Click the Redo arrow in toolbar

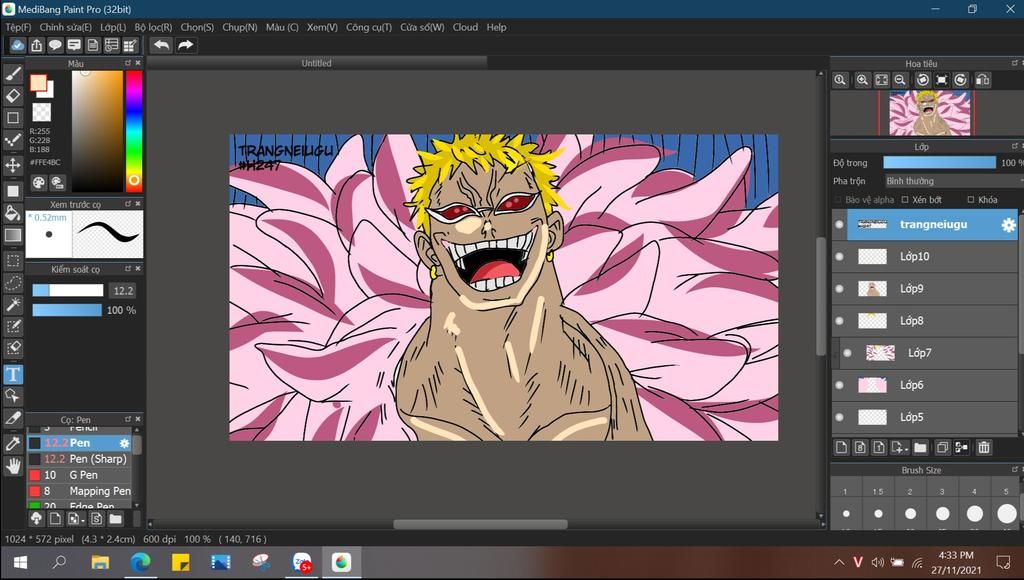click(185, 45)
